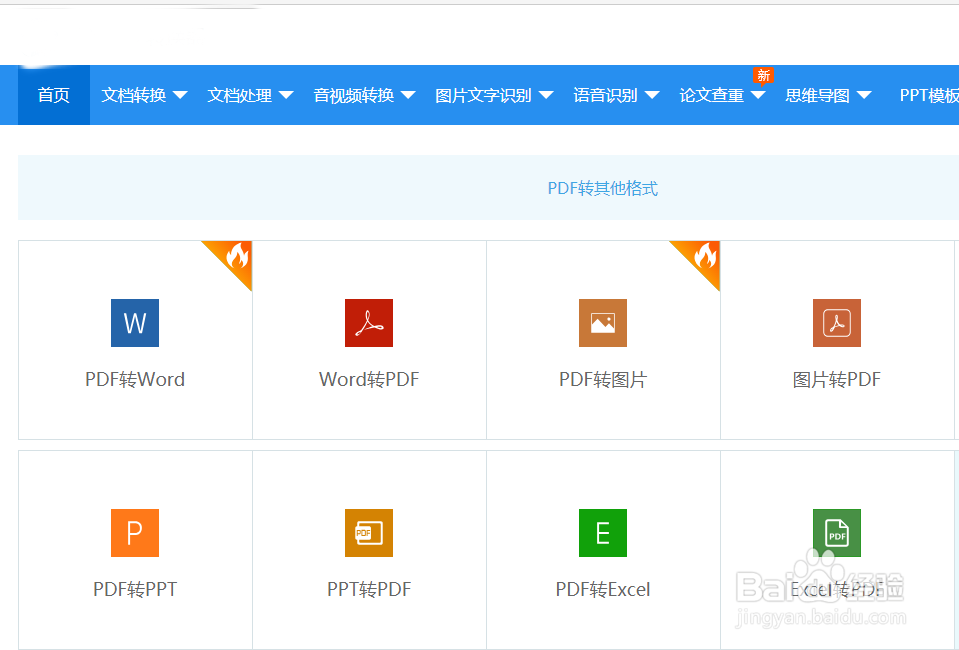Open the PDF转图片 text link
The height and width of the screenshot is (650, 959).
click(603, 380)
